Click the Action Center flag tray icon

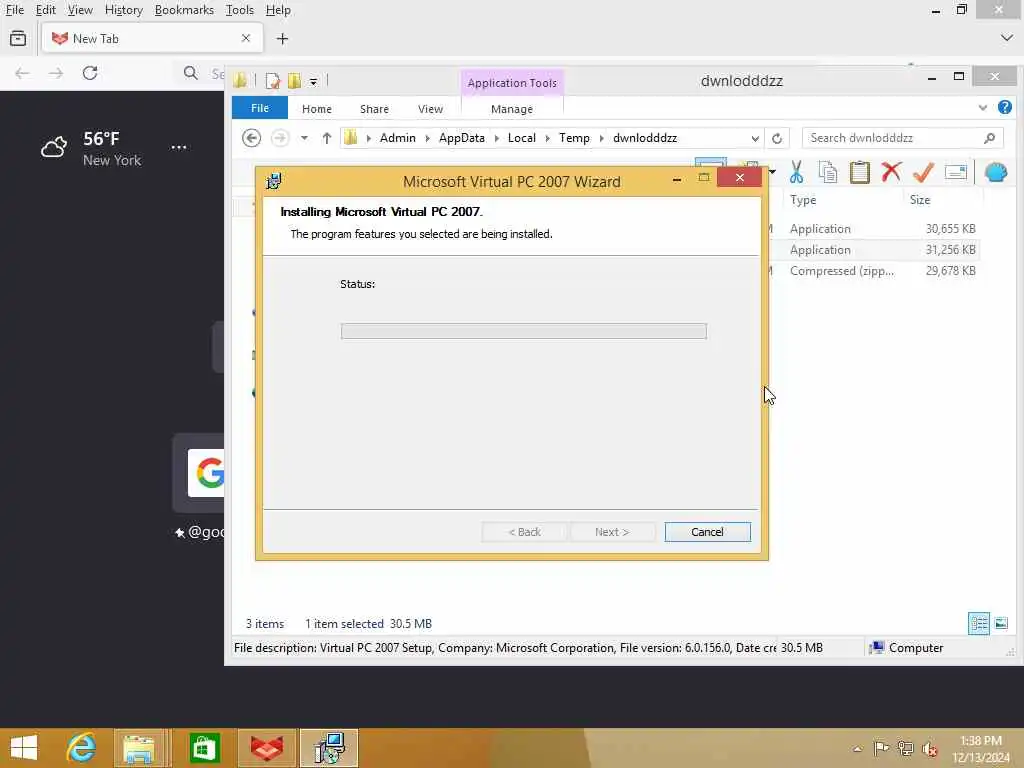[x=881, y=748]
